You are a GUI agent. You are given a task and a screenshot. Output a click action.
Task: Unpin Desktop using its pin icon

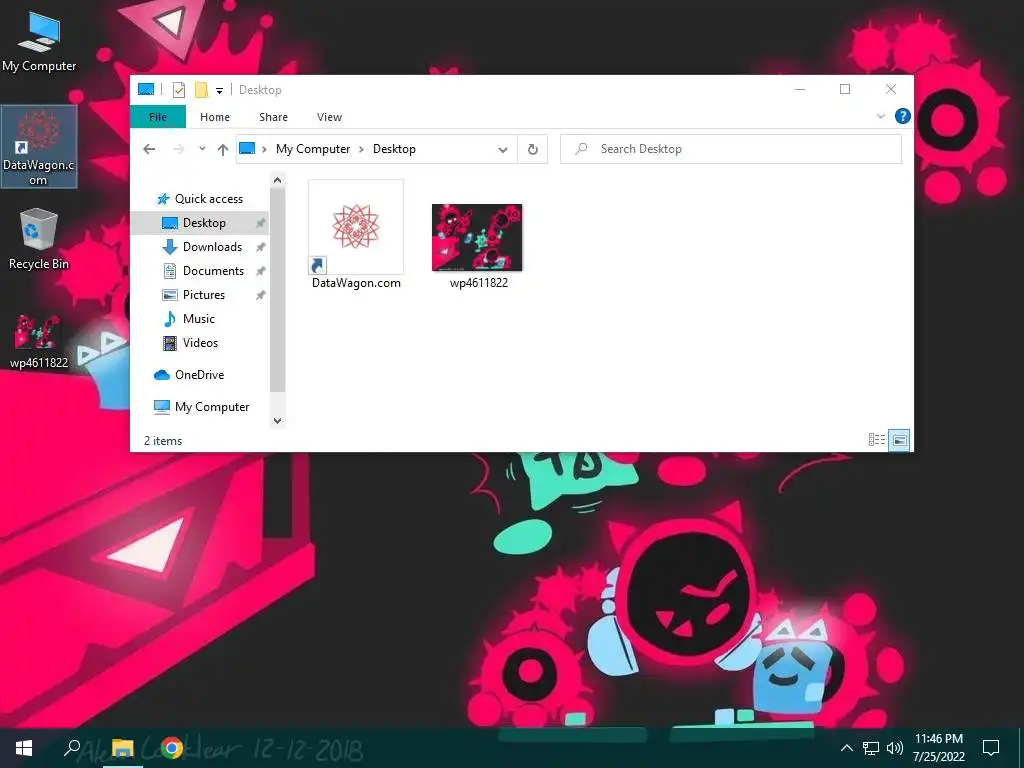click(x=260, y=223)
